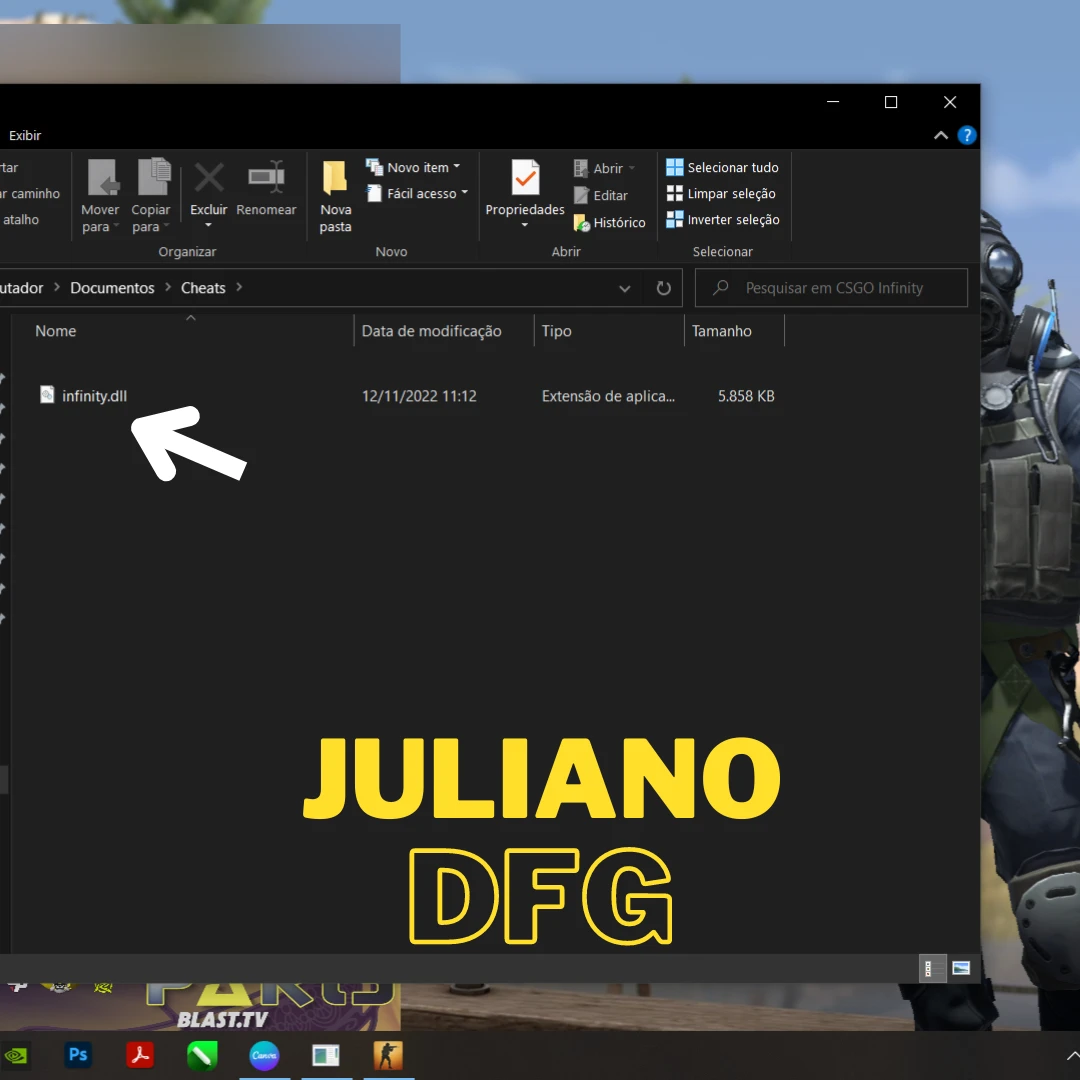The width and height of the screenshot is (1080, 1080).
Task: Click the Abrir button in ribbon
Action: 604,169
